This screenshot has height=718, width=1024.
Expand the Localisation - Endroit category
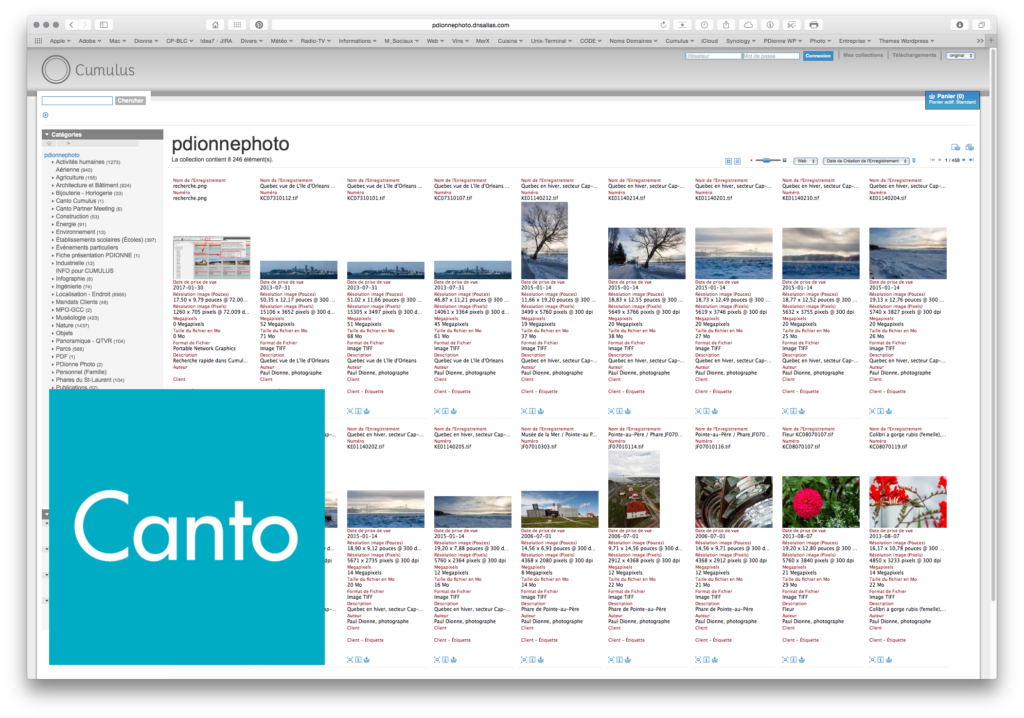pos(52,295)
